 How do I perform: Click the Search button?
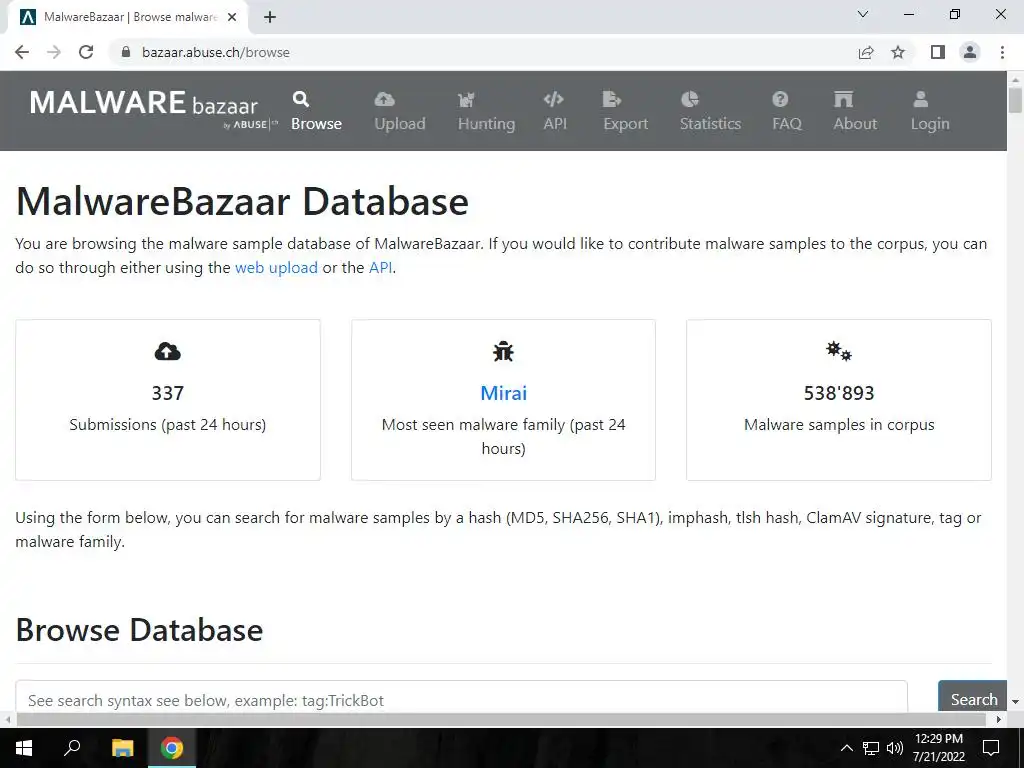click(x=972, y=696)
